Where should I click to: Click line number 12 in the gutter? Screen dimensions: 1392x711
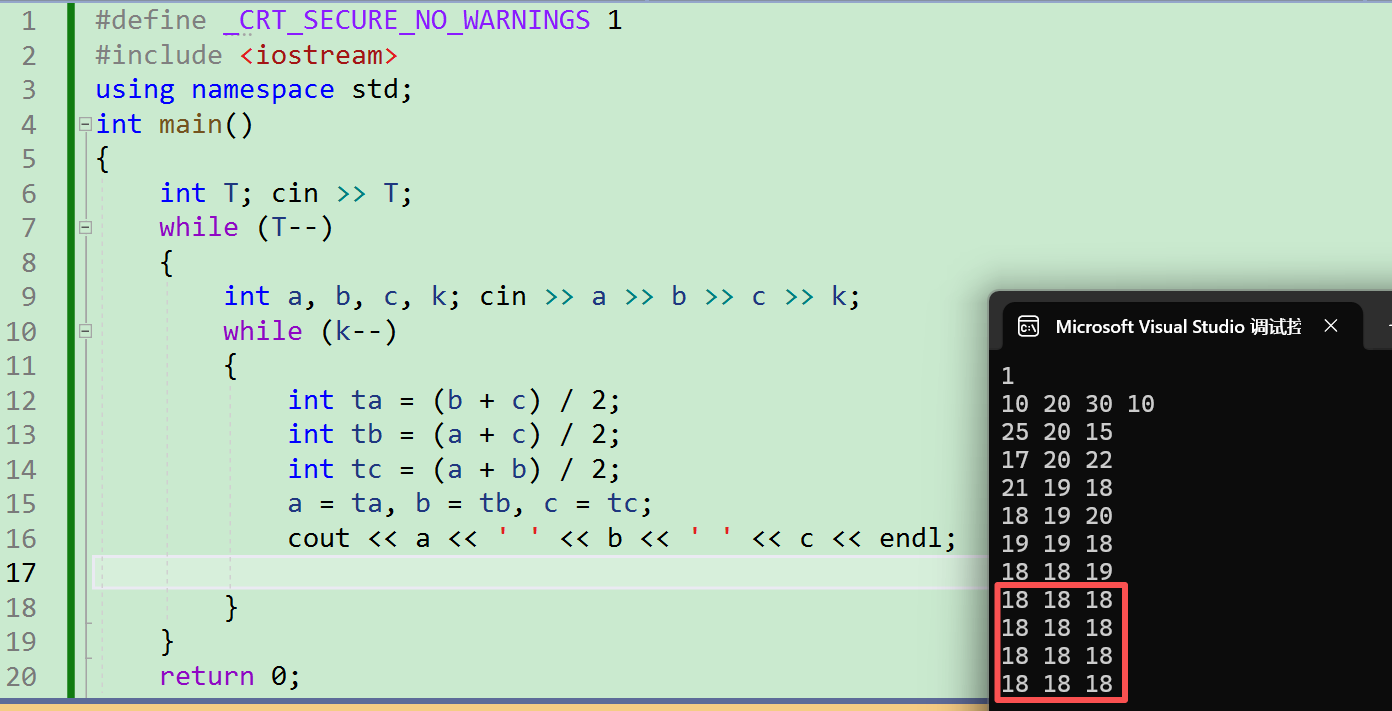pos(21,400)
